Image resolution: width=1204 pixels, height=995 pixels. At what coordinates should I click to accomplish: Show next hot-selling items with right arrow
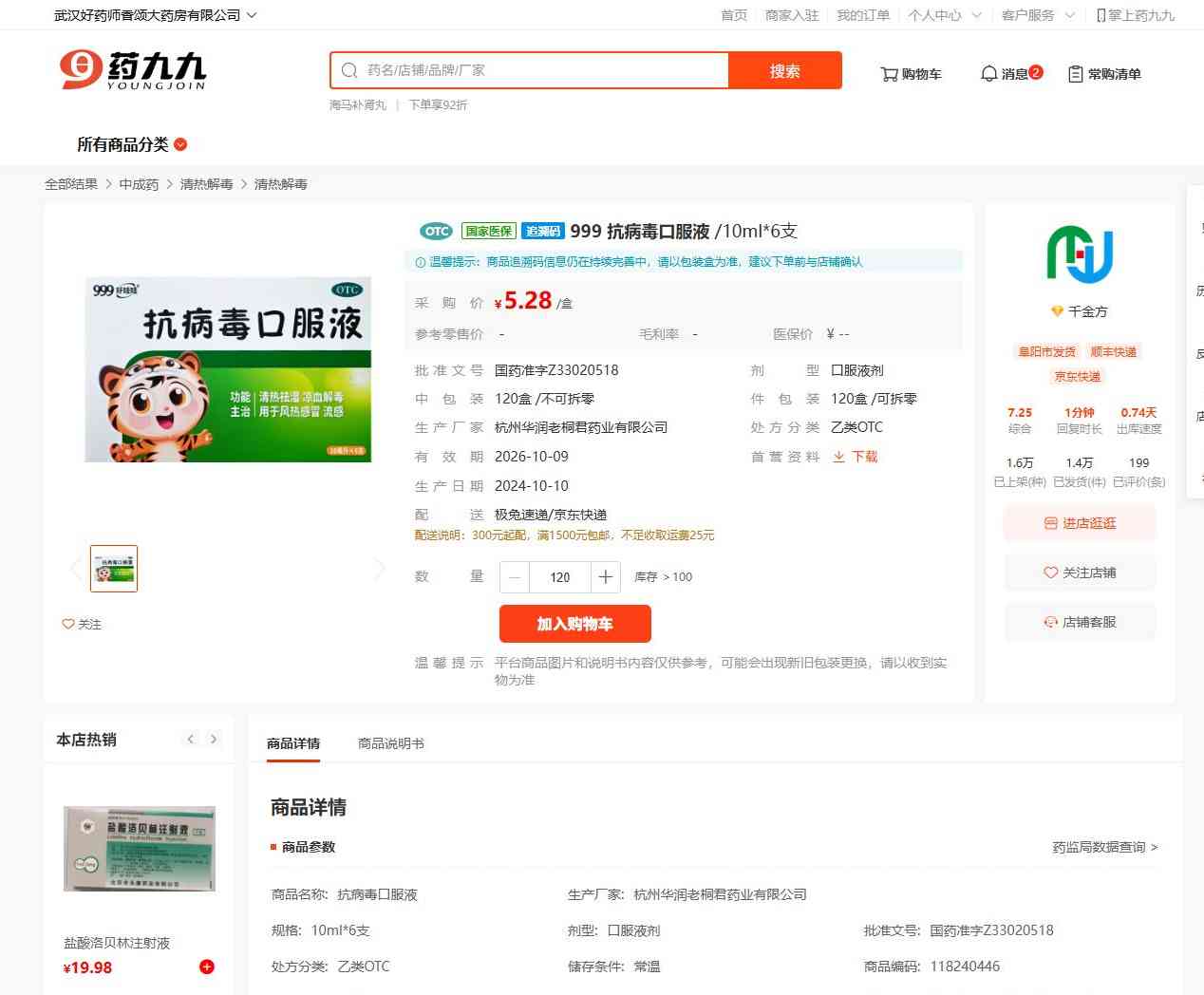(x=214, y=740)
